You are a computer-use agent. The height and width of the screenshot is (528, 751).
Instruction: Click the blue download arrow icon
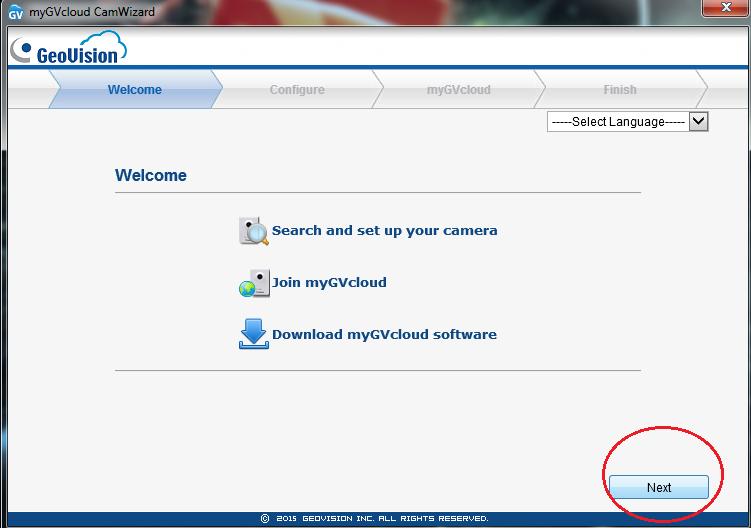tap(254, 334)
